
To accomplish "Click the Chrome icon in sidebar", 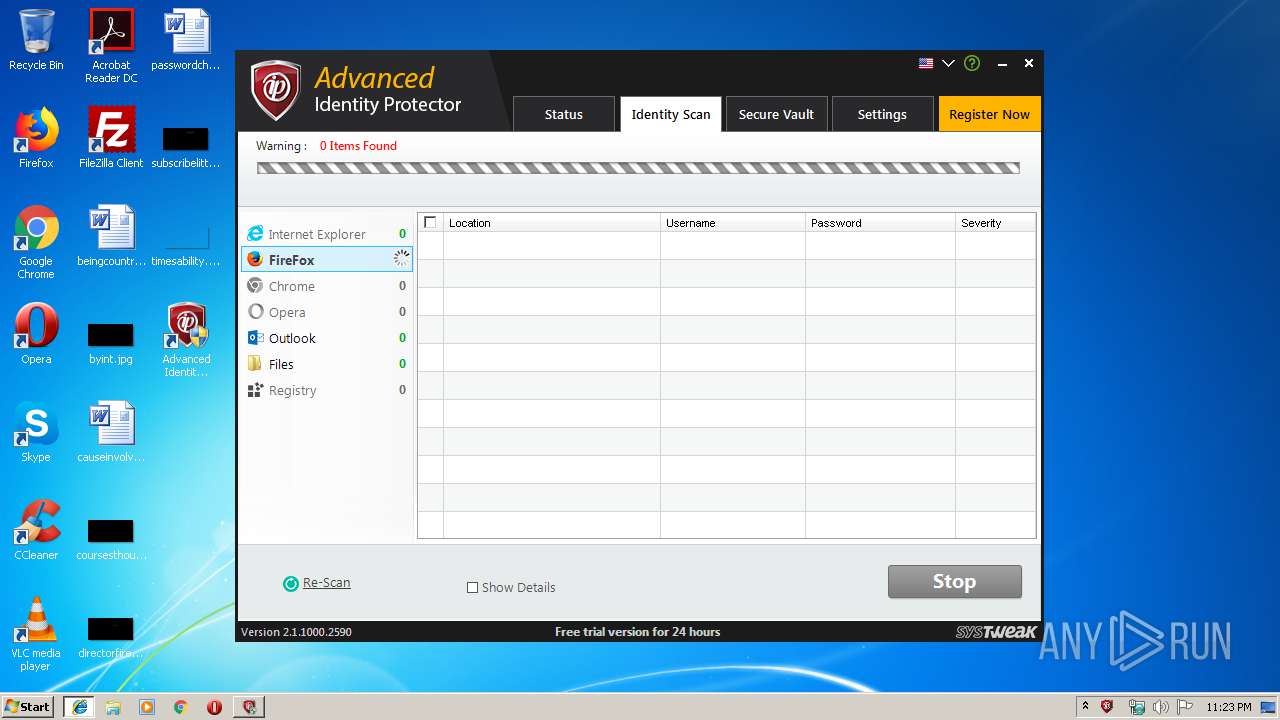I will coord(255,286).
